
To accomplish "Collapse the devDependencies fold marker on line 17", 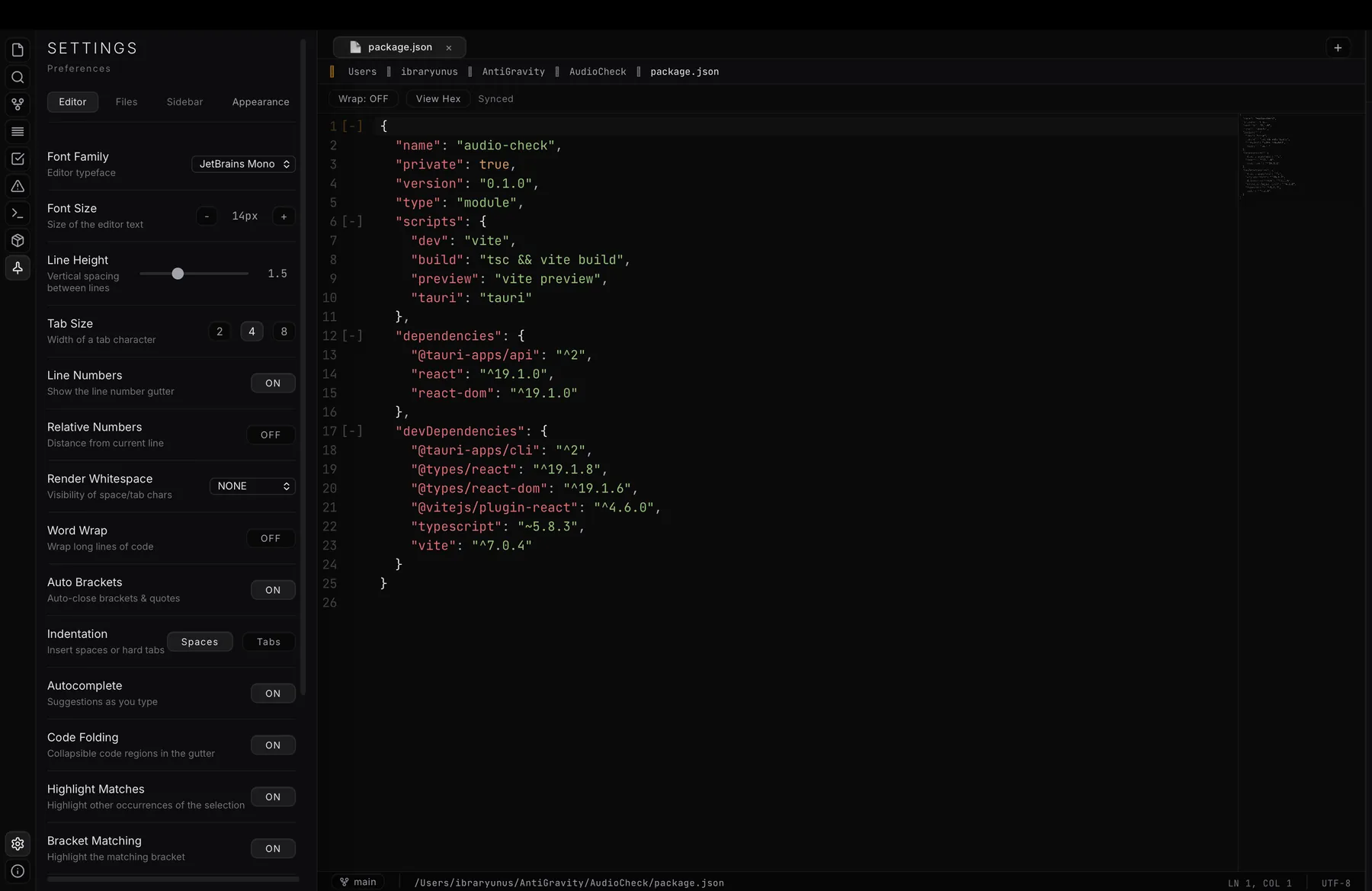I will pyautogui.click(x=352, y=431).
